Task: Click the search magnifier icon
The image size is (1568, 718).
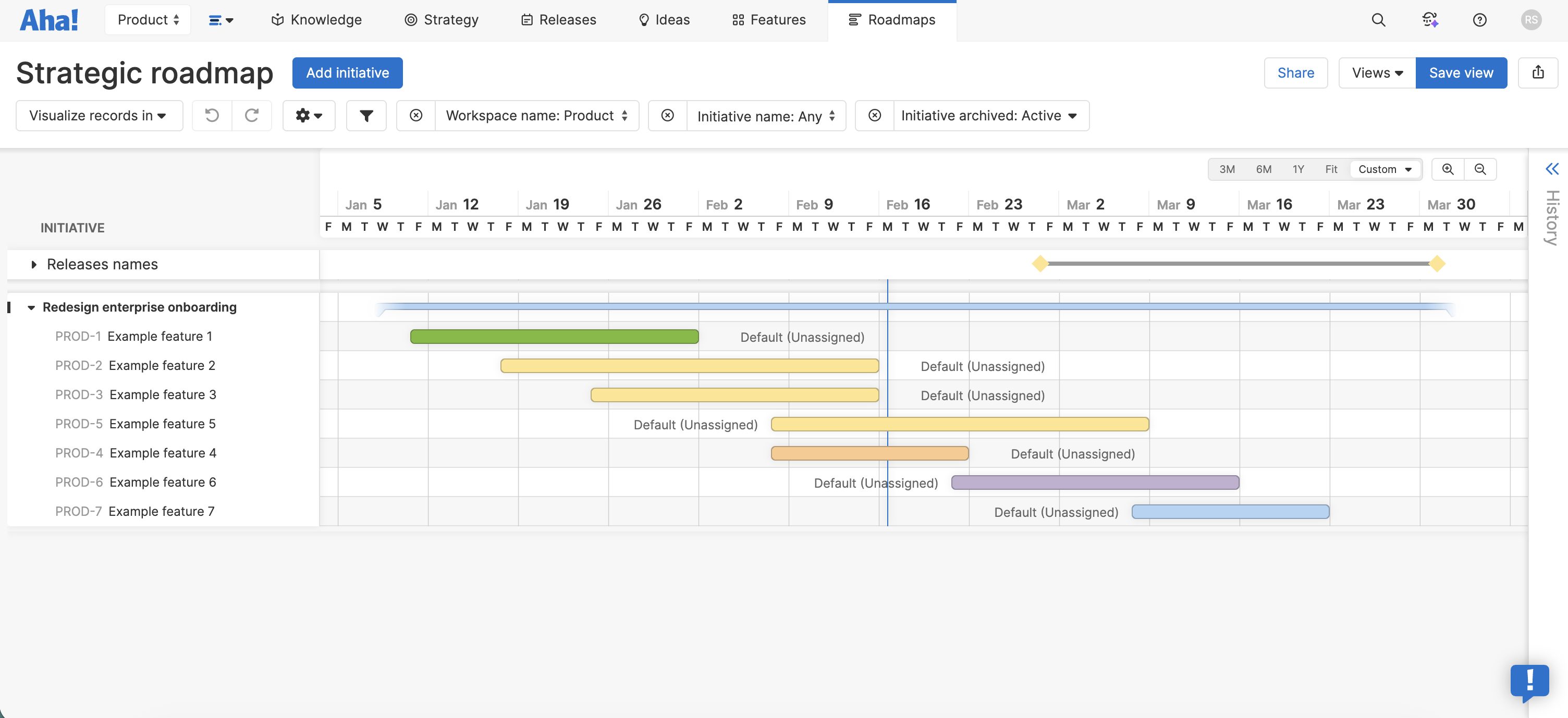Action: pyautogui.click(x=1378, y=20)
